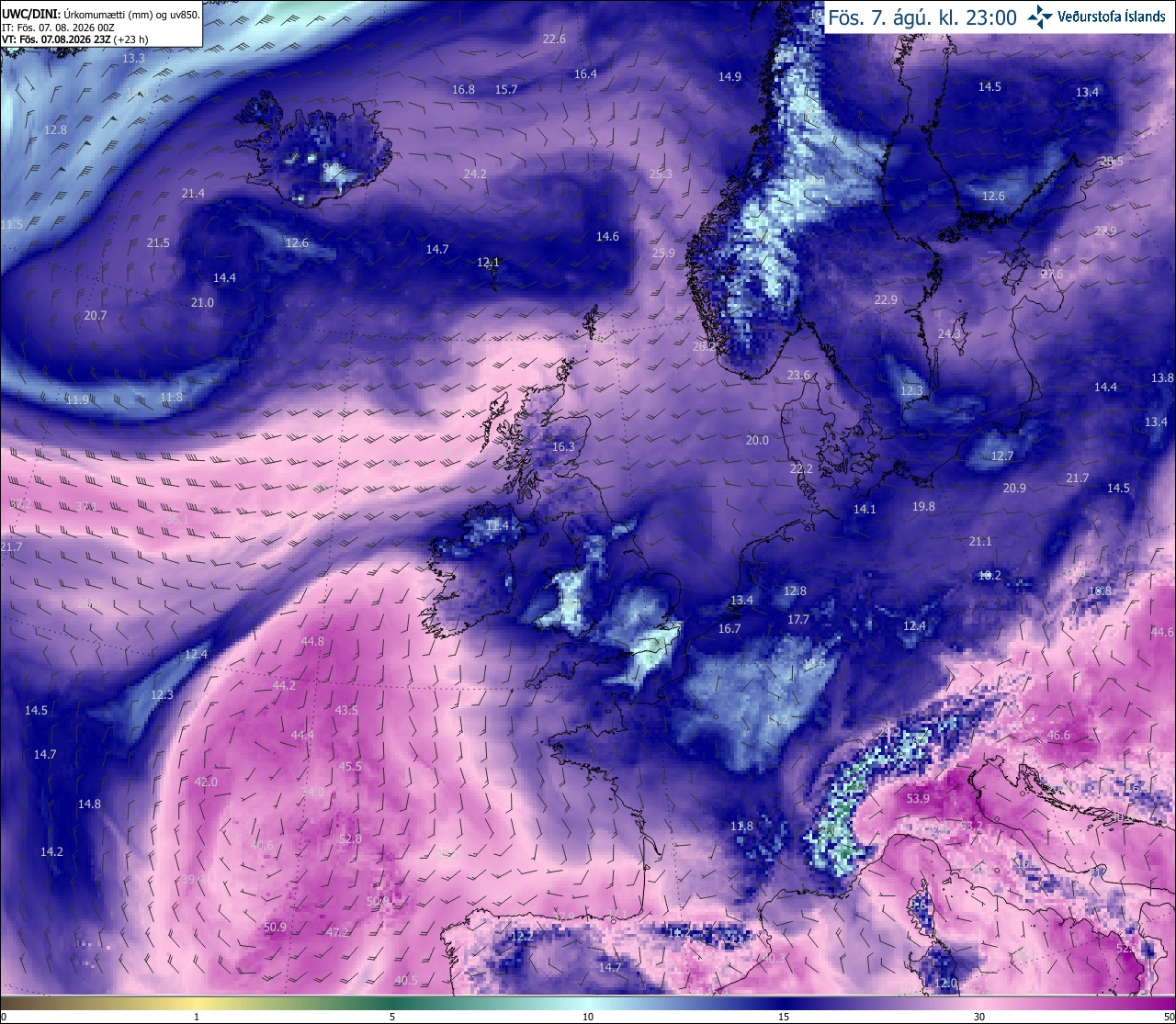Click the 44.8 value in the Atlantic

312,641
